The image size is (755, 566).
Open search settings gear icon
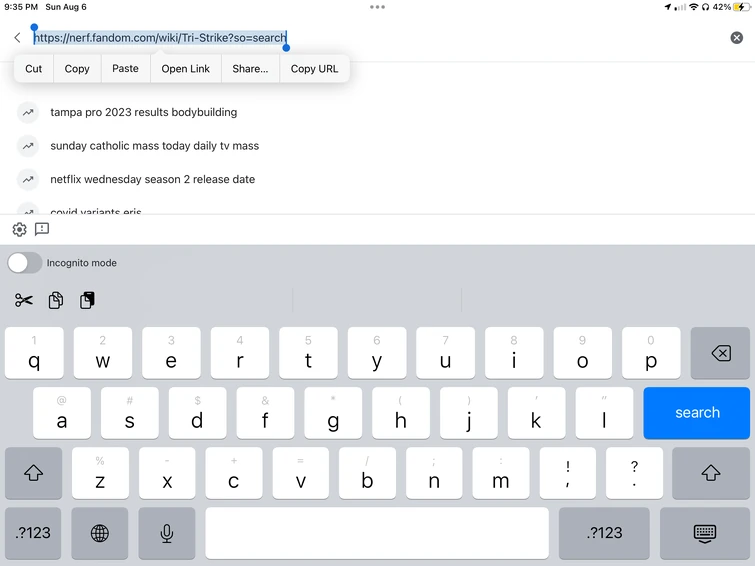pos(19,229)
